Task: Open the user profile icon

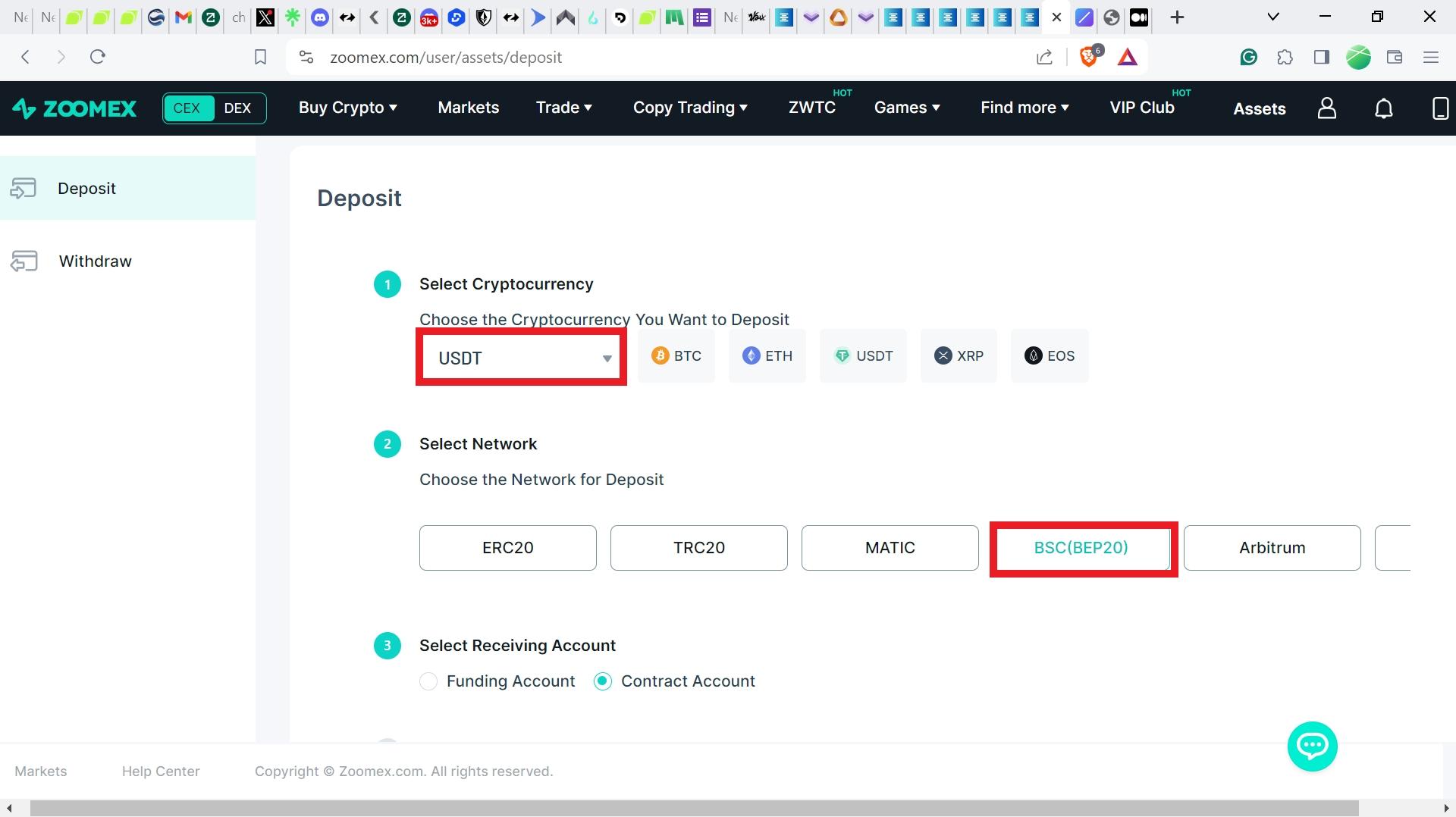Action: 1326,108
